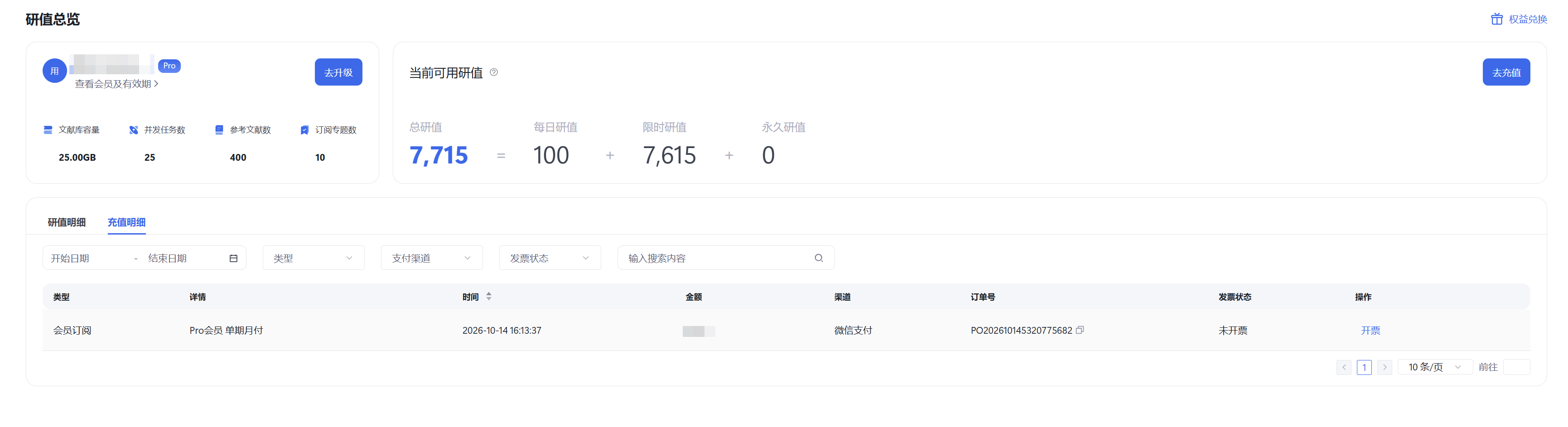Click the timestamp 2026-10-14 16:13:37
This screenshot has height=427, width=1568.
502,330
